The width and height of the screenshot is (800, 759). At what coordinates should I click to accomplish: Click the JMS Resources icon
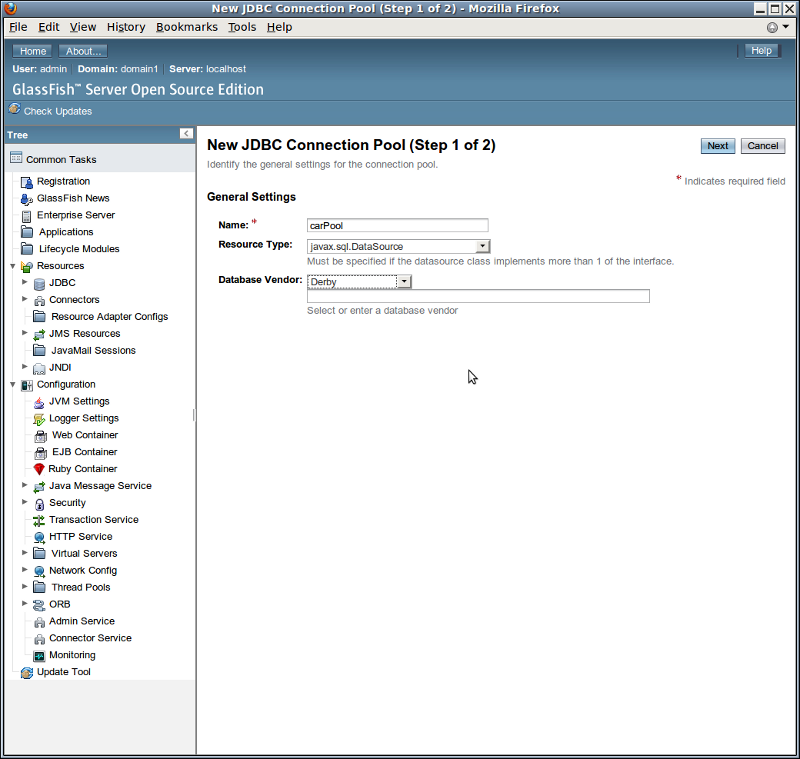(39, 334)
